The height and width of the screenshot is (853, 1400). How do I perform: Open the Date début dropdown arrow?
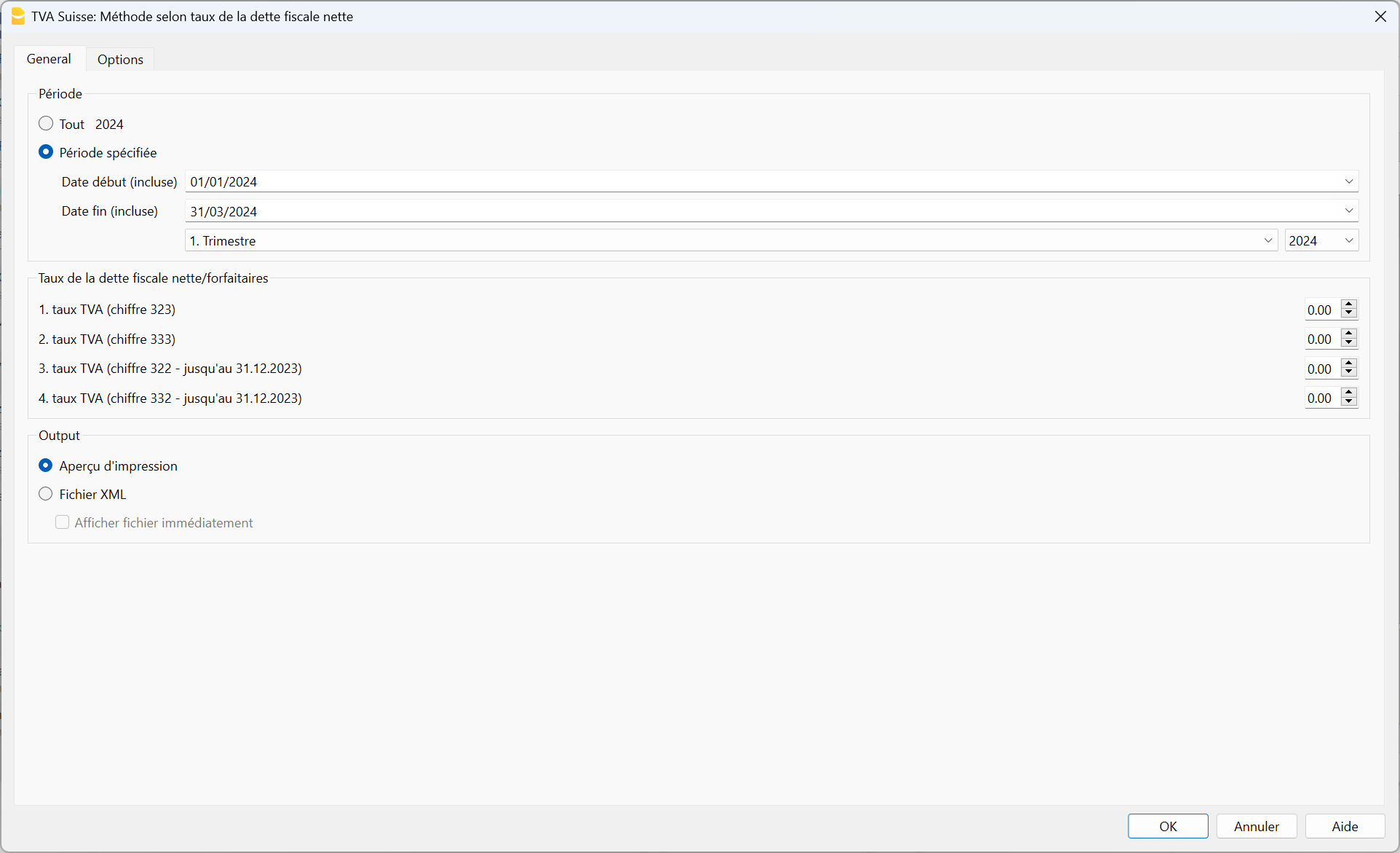[1348, 181]
